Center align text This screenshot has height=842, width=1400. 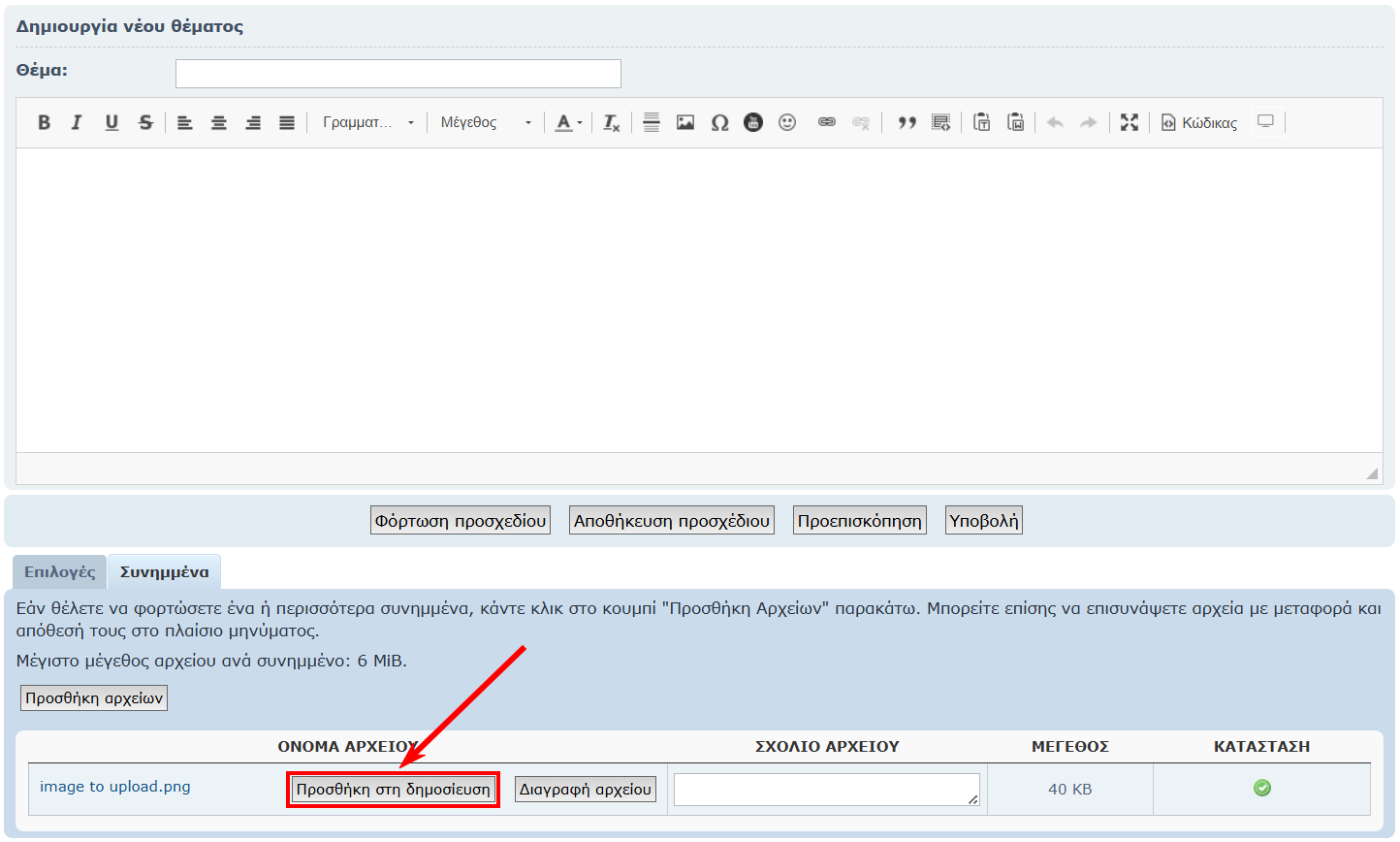(x=219, y=122)
